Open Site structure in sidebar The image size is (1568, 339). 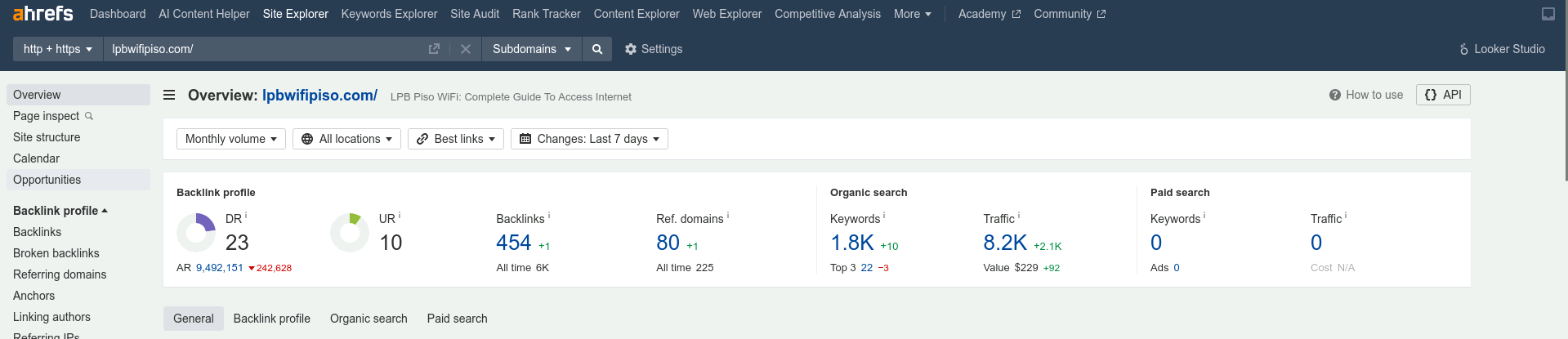(47, 137)
